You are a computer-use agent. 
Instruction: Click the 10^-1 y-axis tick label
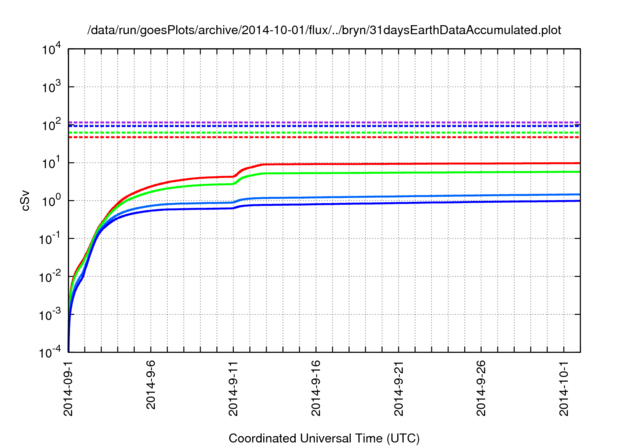point(50,239)
